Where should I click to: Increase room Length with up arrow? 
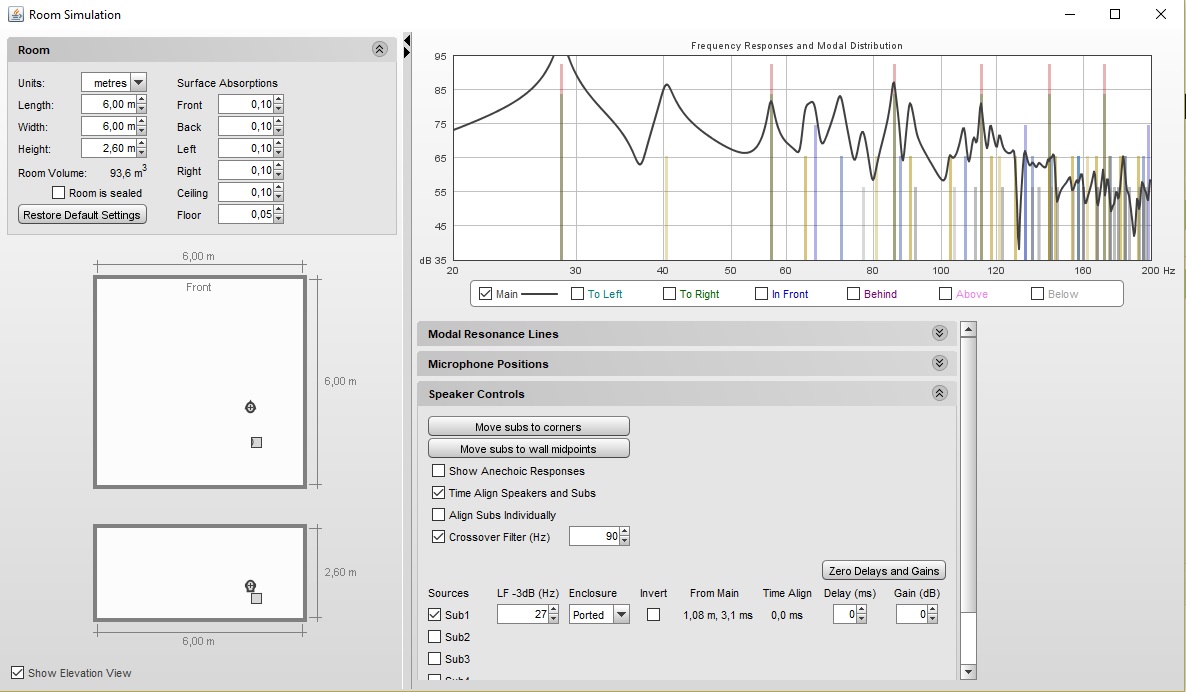coord(141,100)
